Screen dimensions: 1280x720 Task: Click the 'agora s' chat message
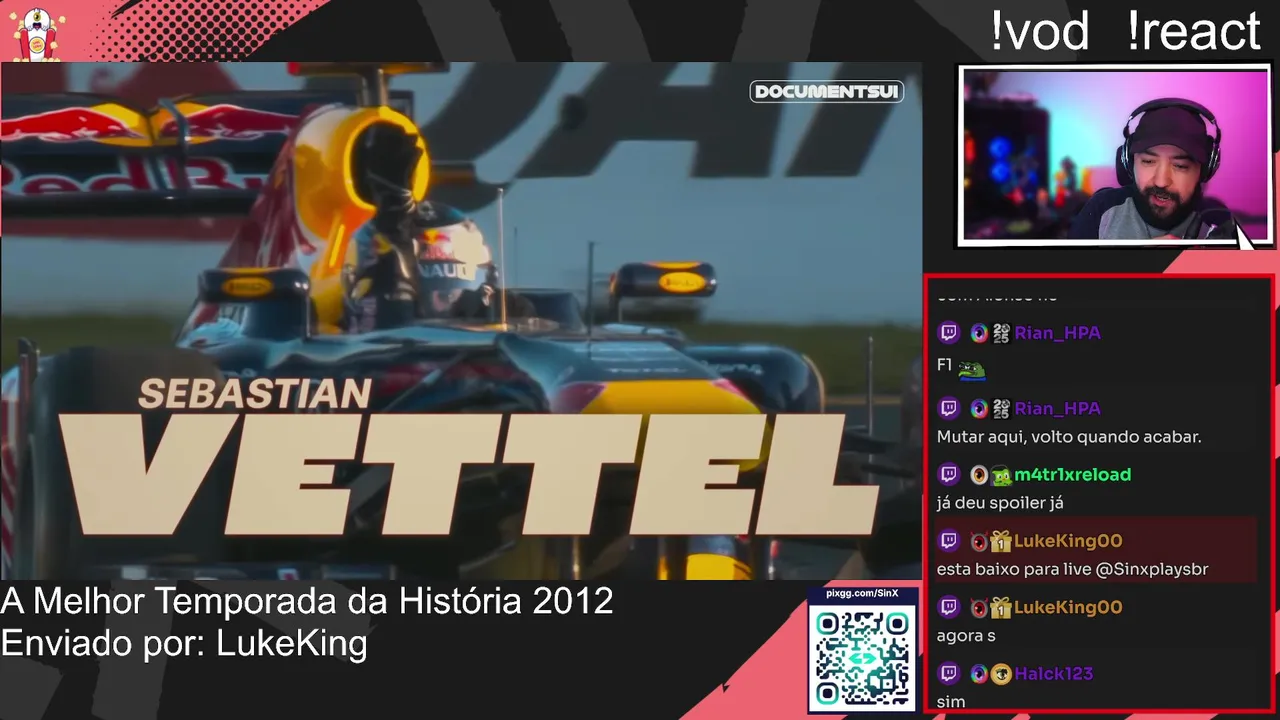[966, 636]
